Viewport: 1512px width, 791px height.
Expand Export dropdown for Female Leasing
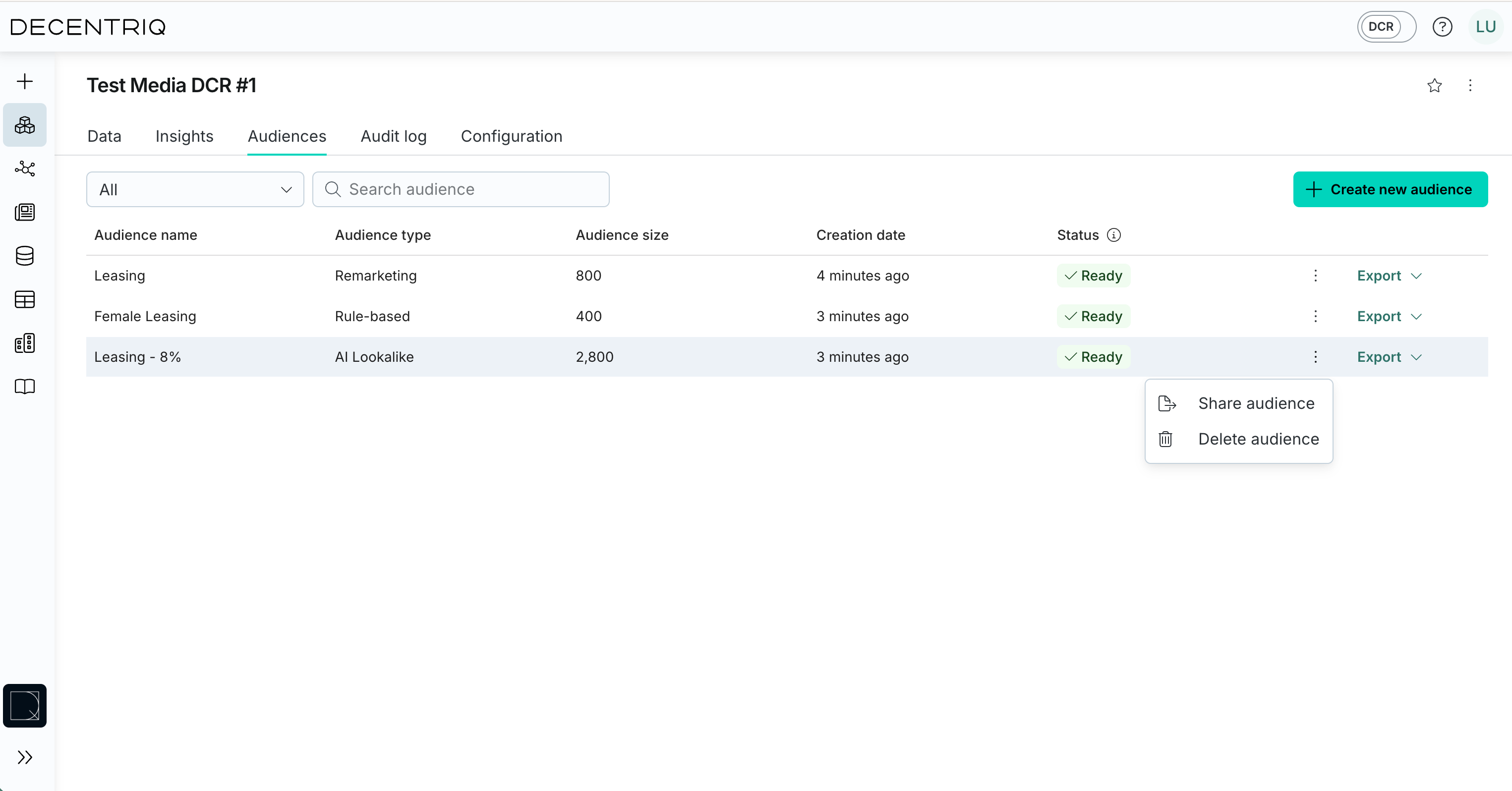tap(1389, 316)
